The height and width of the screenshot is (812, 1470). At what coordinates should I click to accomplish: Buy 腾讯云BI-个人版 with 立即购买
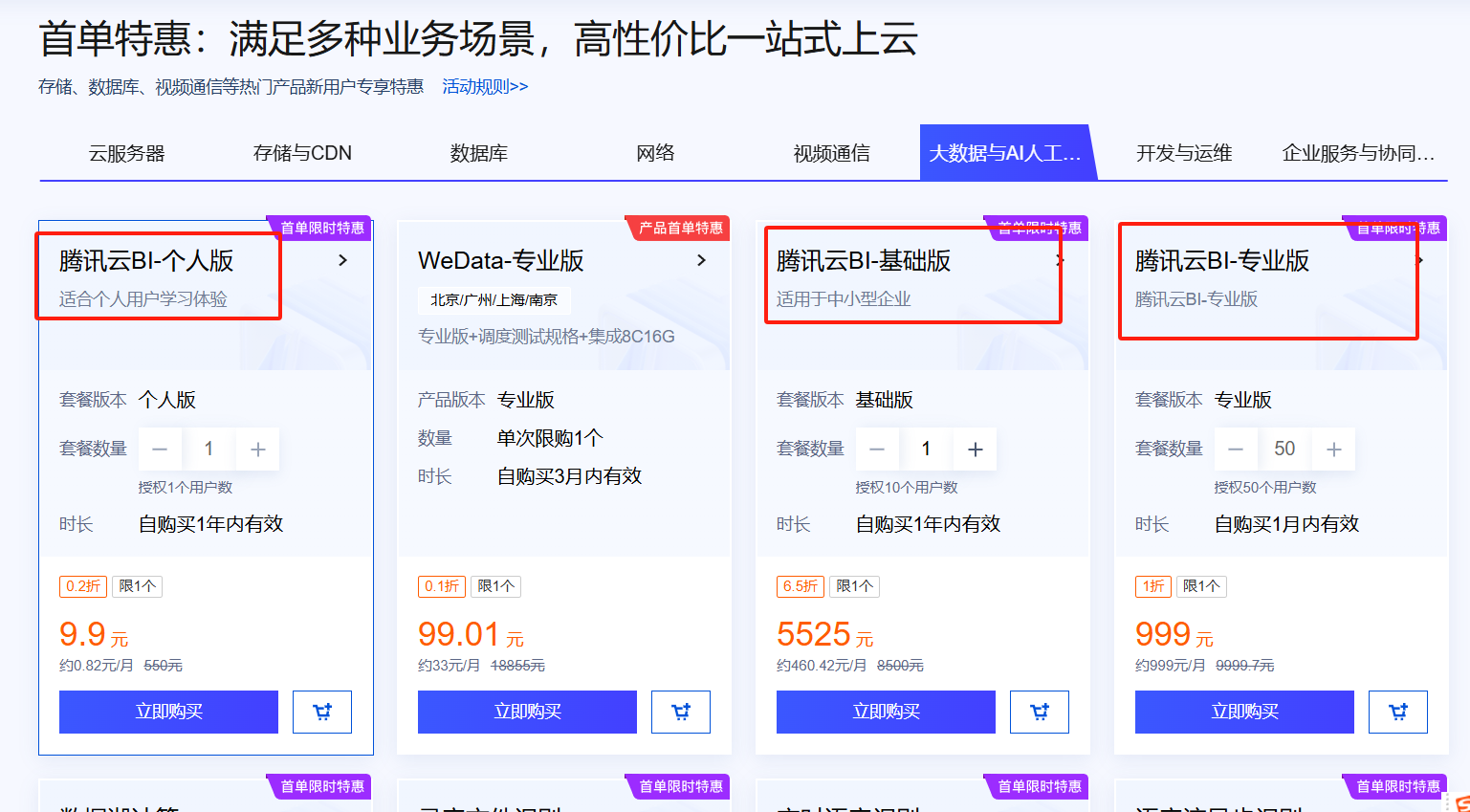pos(168,712)
